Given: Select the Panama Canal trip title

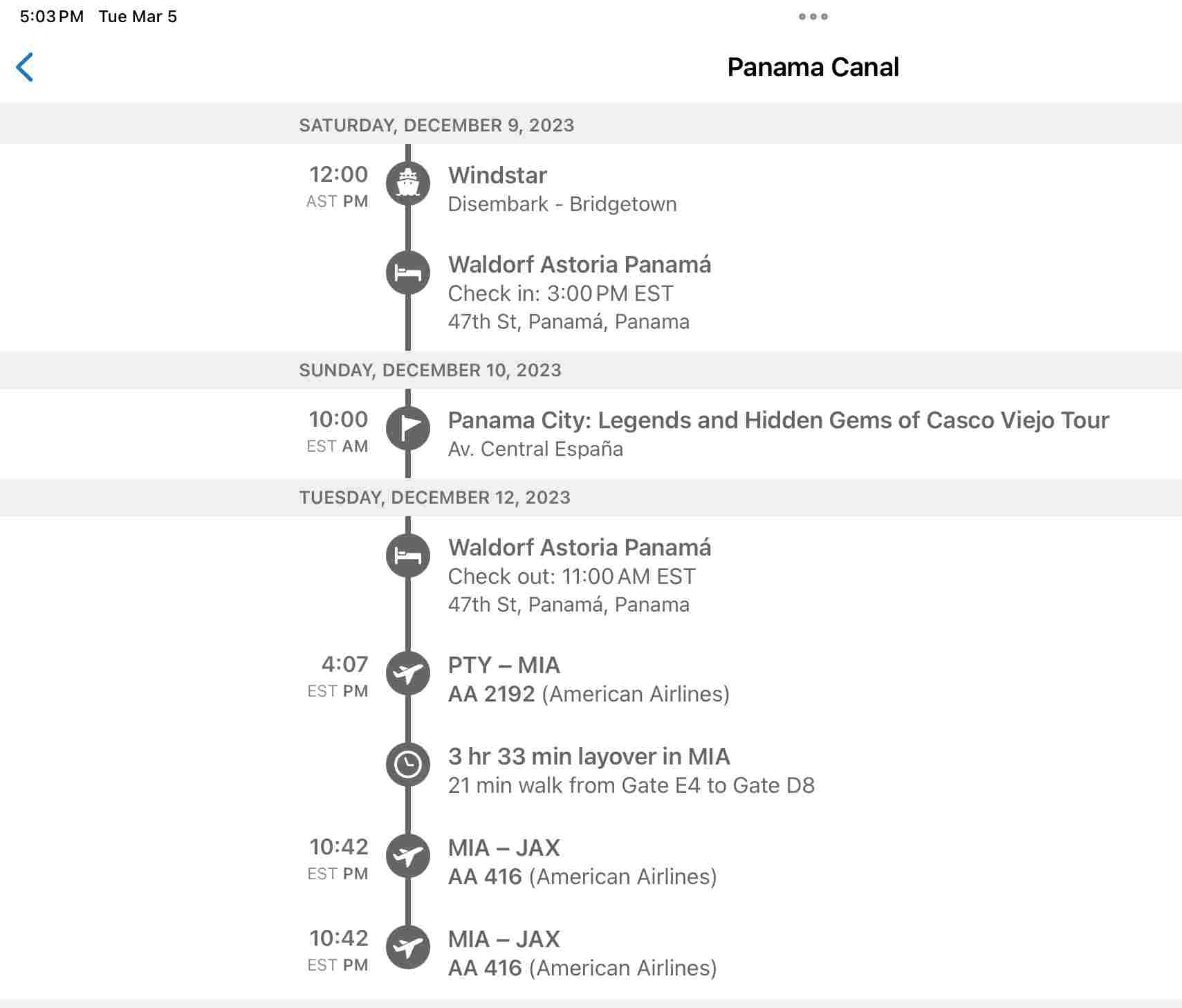Looking at the screenshot, I should pyautogui.click(x=813, y=66).
